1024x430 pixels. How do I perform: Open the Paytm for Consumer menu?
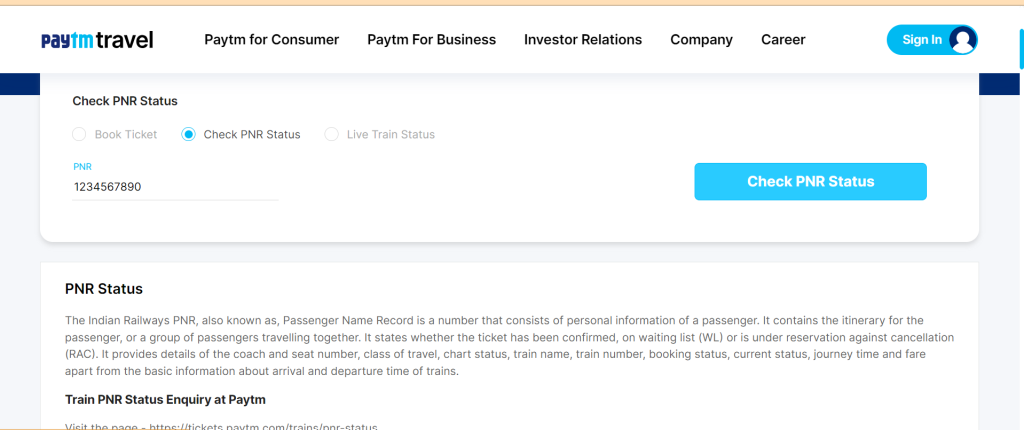tap(272, 40)
